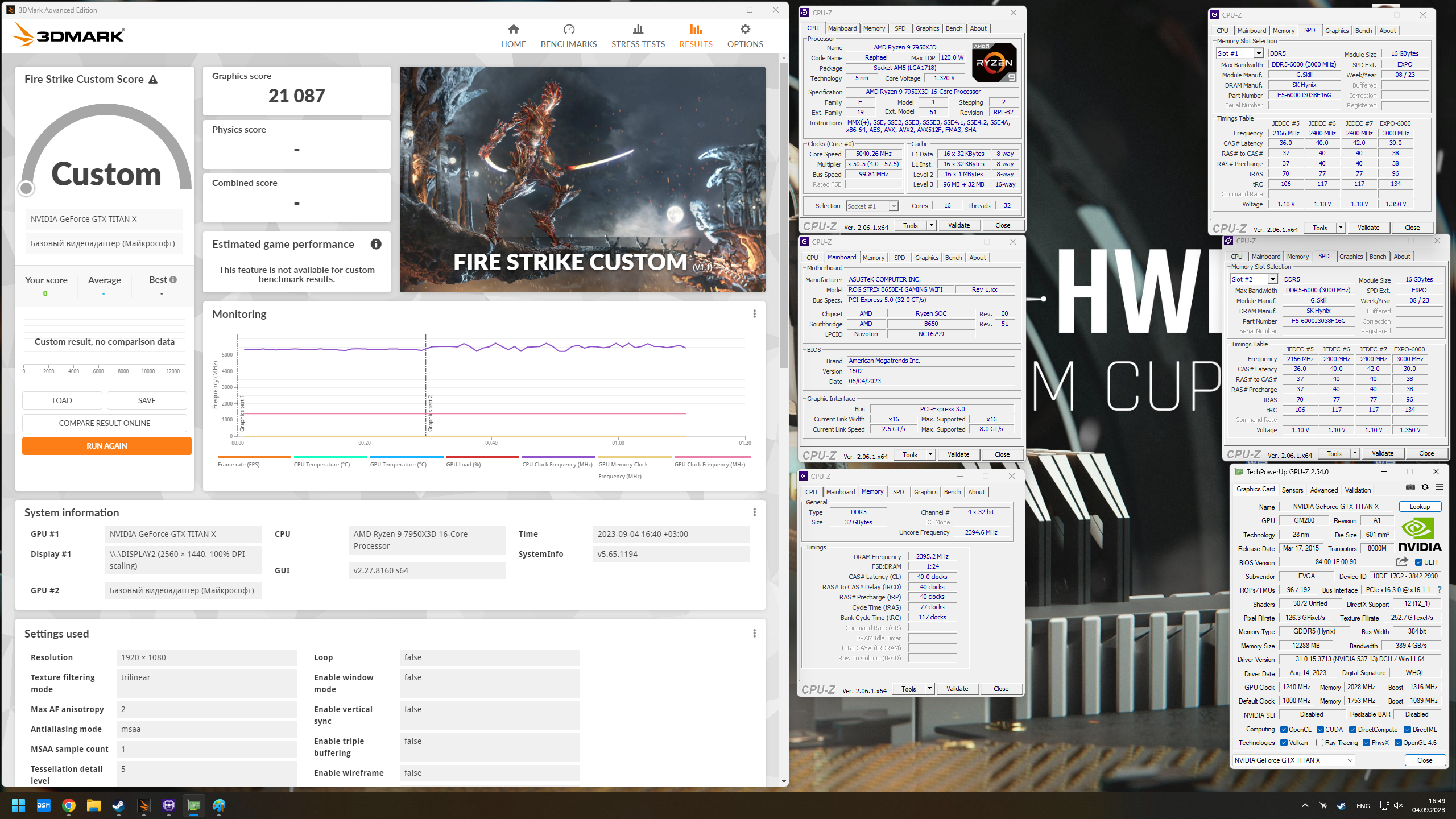Select the Bench tab in the CPU-Z CPU window
Viewport: 1456px width, 819px height.
(954, 28)
